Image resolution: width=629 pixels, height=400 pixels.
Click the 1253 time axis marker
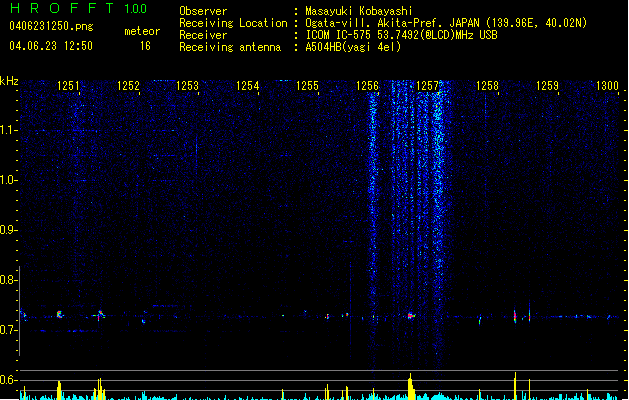(x=188, y=85)
